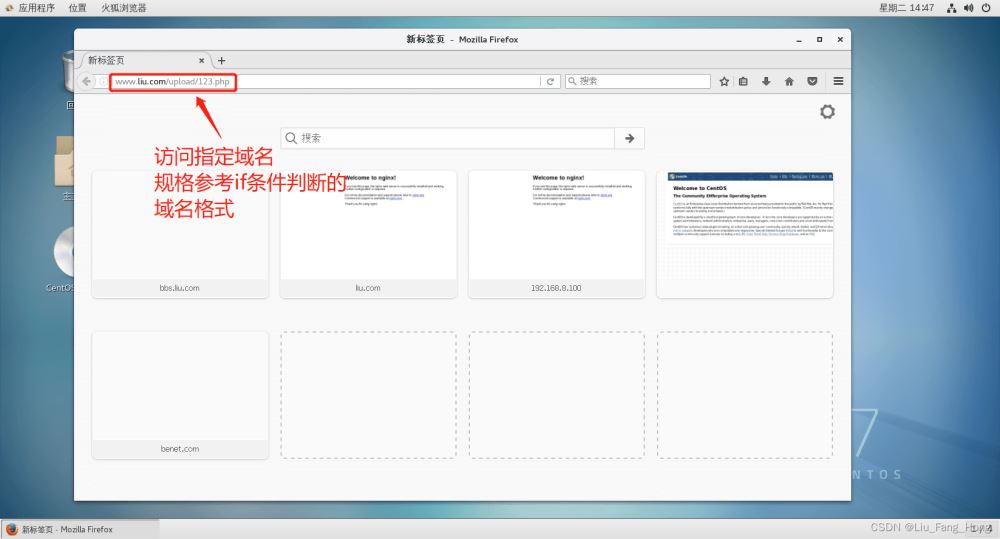Reload the page with the refresh icon

coord(550,81)
